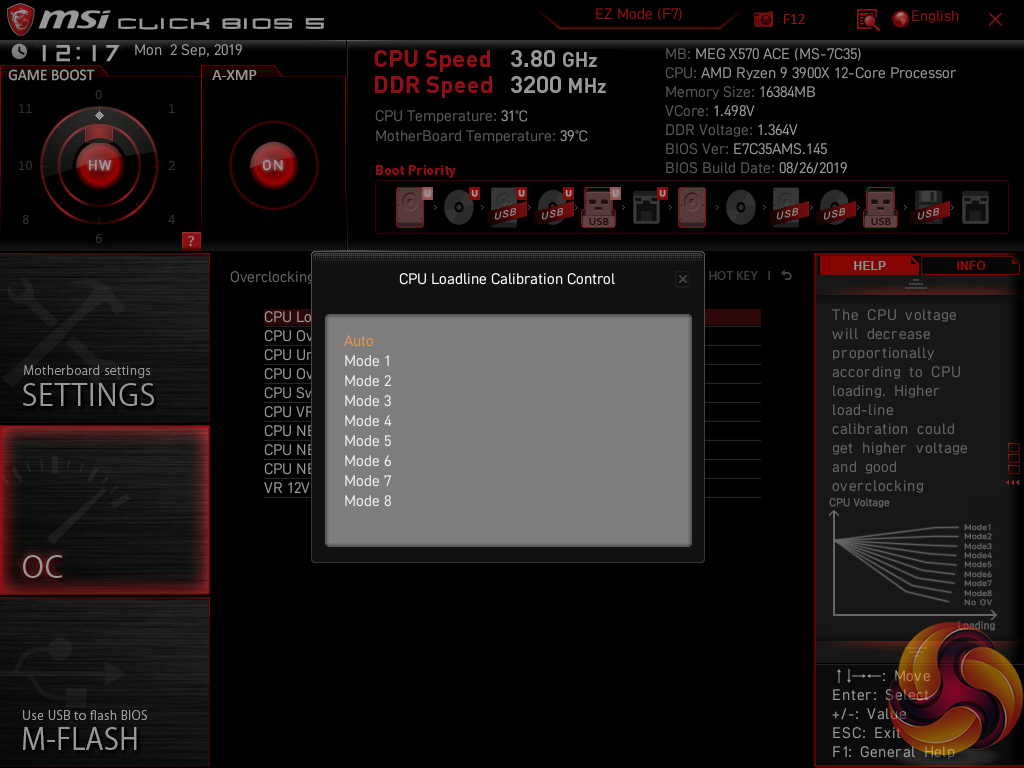Choose Mode 4 loadline calibration
The image size is (1024, 768).
pos(368,421)
